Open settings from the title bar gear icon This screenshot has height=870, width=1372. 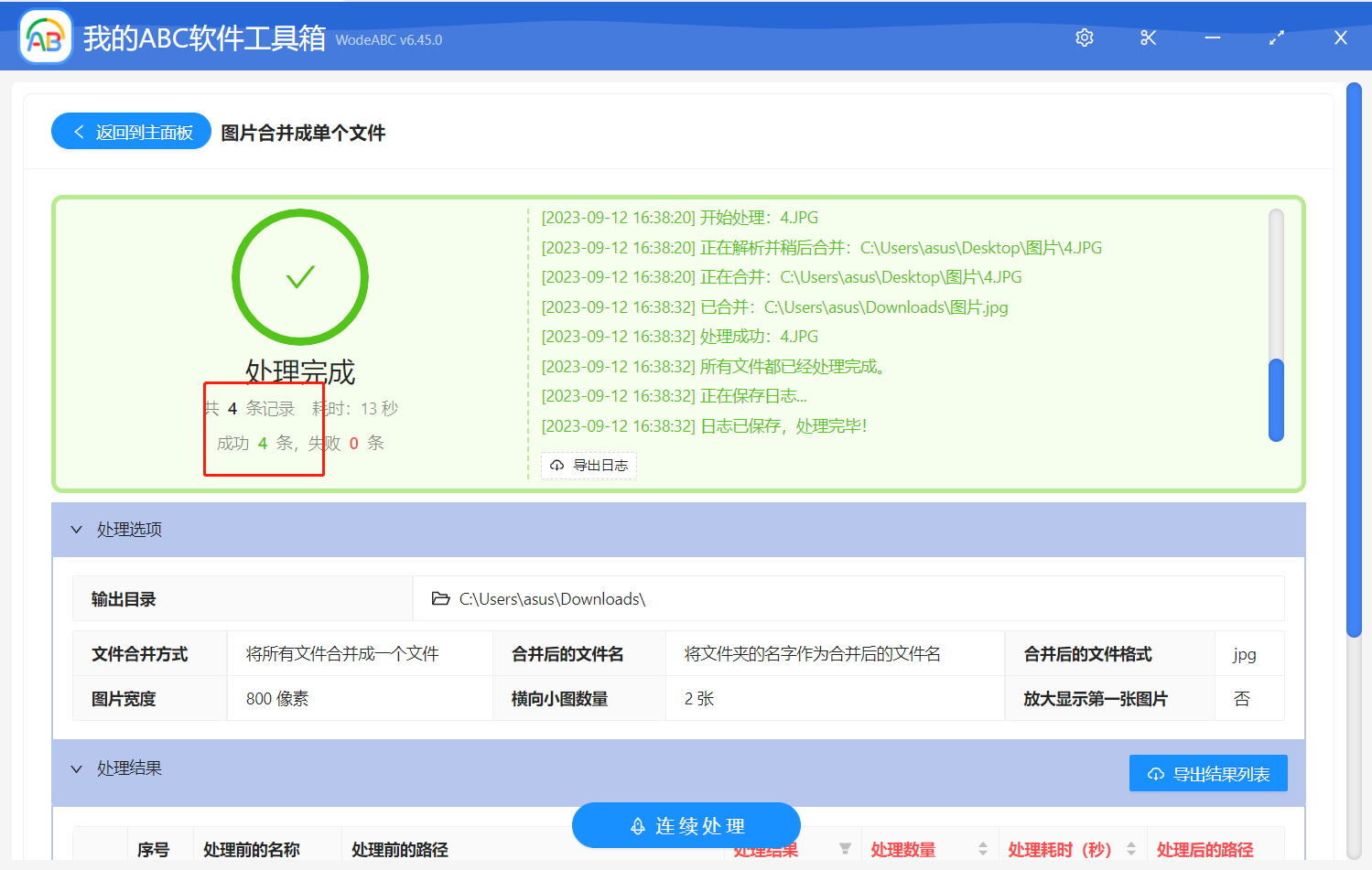tap(1084, 38)
